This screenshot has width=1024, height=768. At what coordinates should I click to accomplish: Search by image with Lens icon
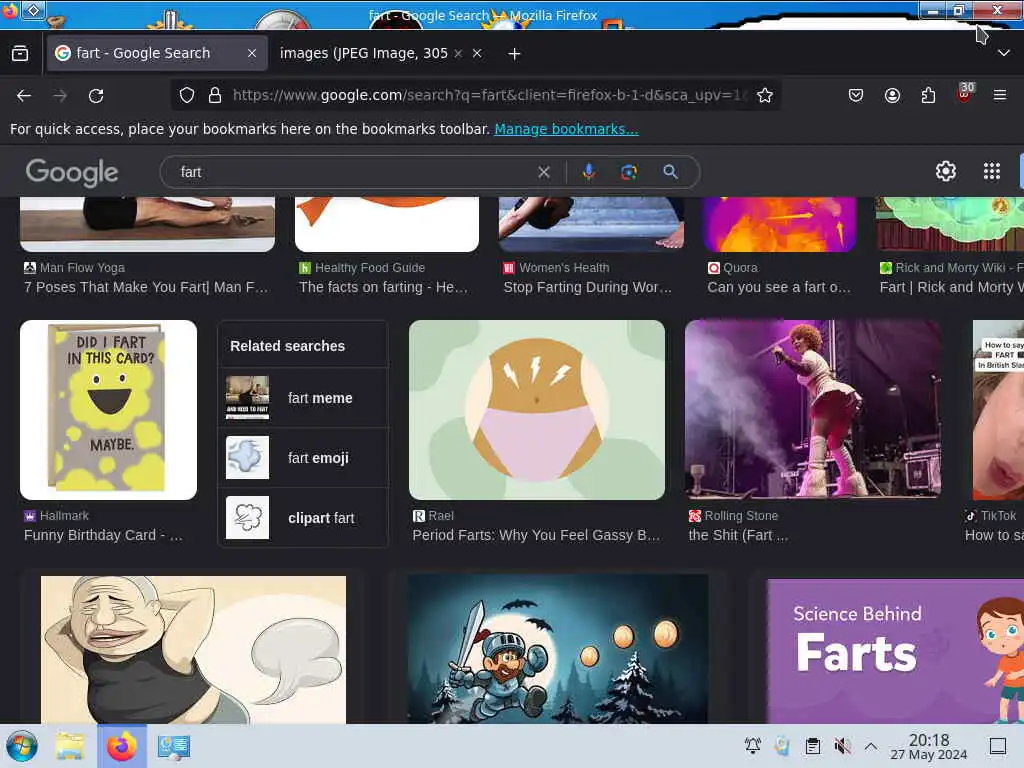(629, 172)
